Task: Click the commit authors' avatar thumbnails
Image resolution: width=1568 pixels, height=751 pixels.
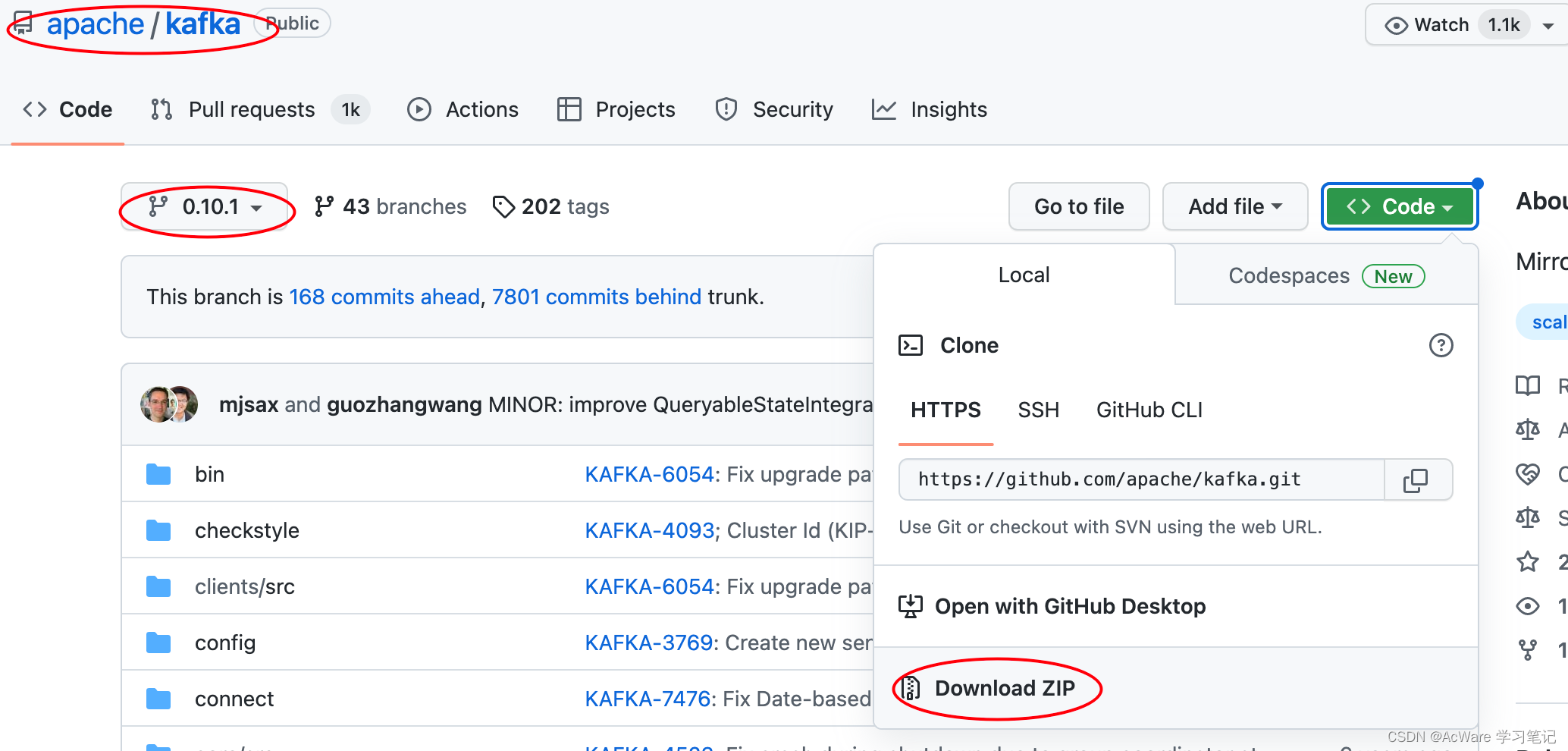Action: tap(169, 404)
